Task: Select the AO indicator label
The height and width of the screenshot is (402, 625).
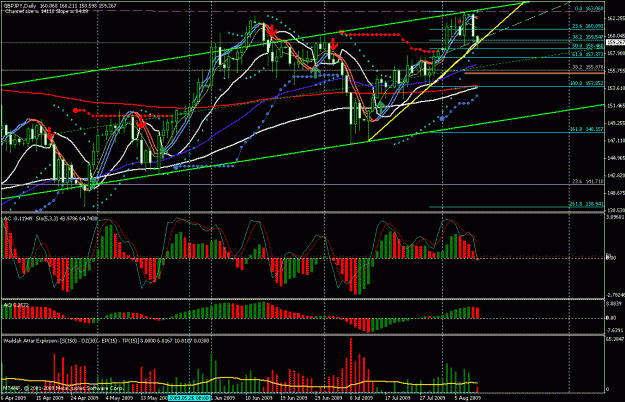Action: click(16, 305)
